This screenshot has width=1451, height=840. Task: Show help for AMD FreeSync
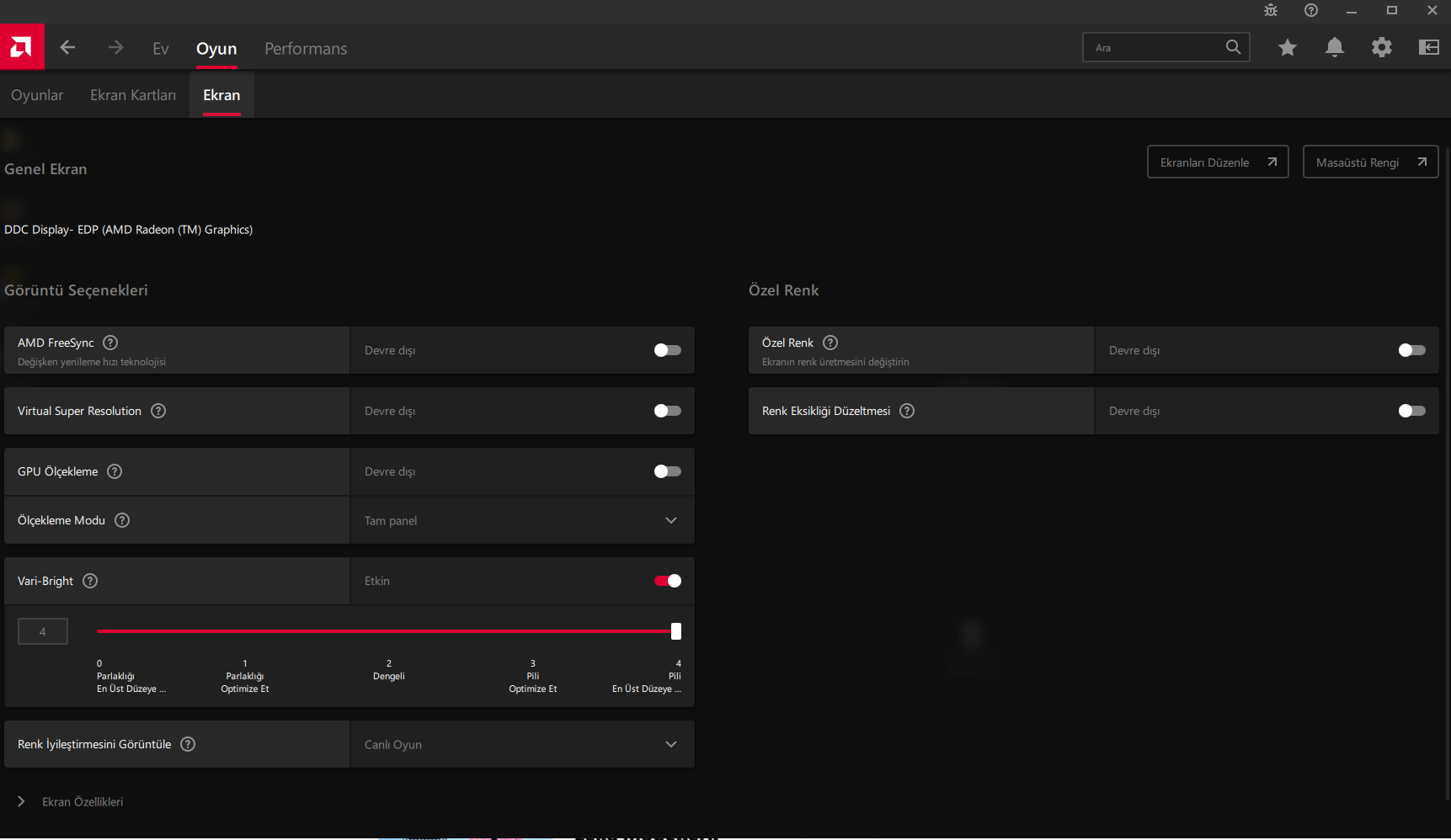[x=110, y=343]
